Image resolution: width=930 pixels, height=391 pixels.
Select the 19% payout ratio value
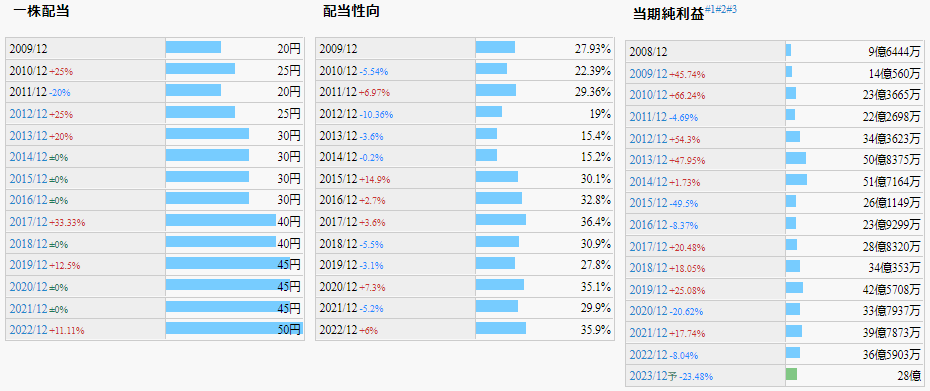tap(600, 114)
